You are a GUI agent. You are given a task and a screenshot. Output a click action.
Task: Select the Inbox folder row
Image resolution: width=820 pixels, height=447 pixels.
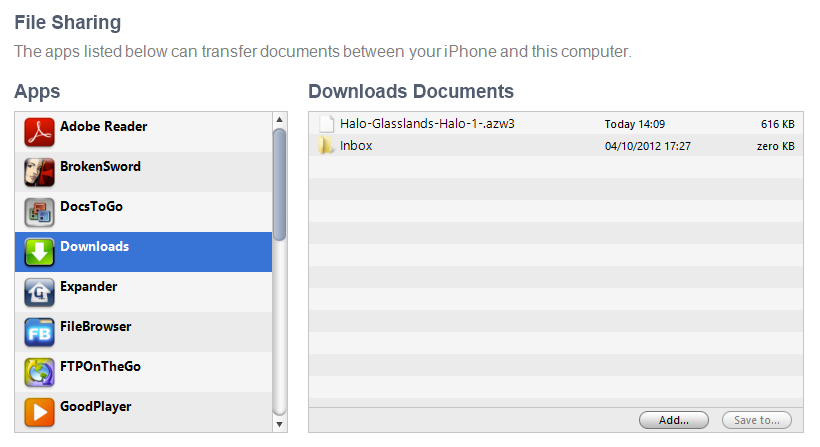pyautogui.click(x=556, y=146)
